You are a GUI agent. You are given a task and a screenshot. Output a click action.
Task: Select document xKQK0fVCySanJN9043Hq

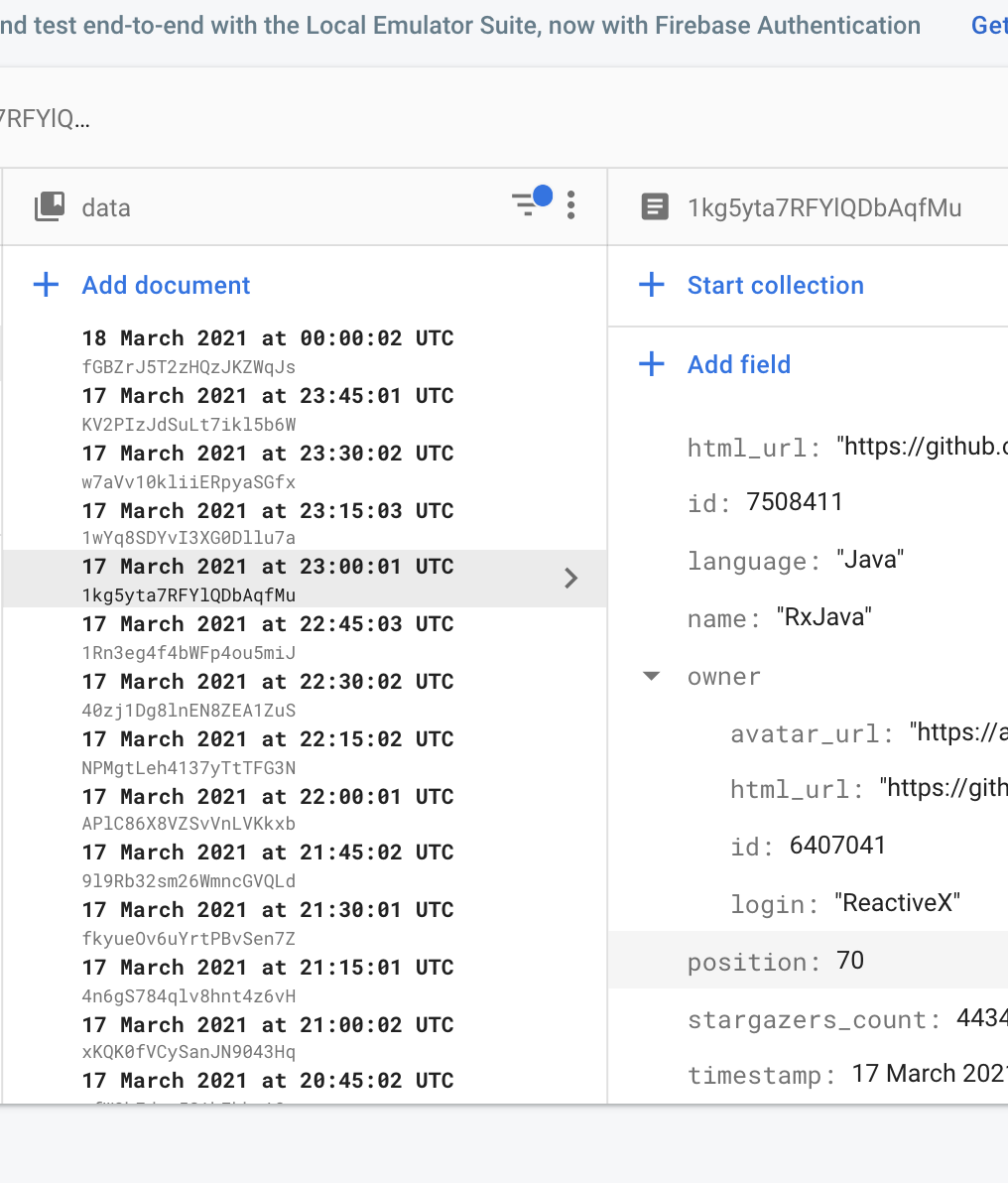pos(189,1052)
